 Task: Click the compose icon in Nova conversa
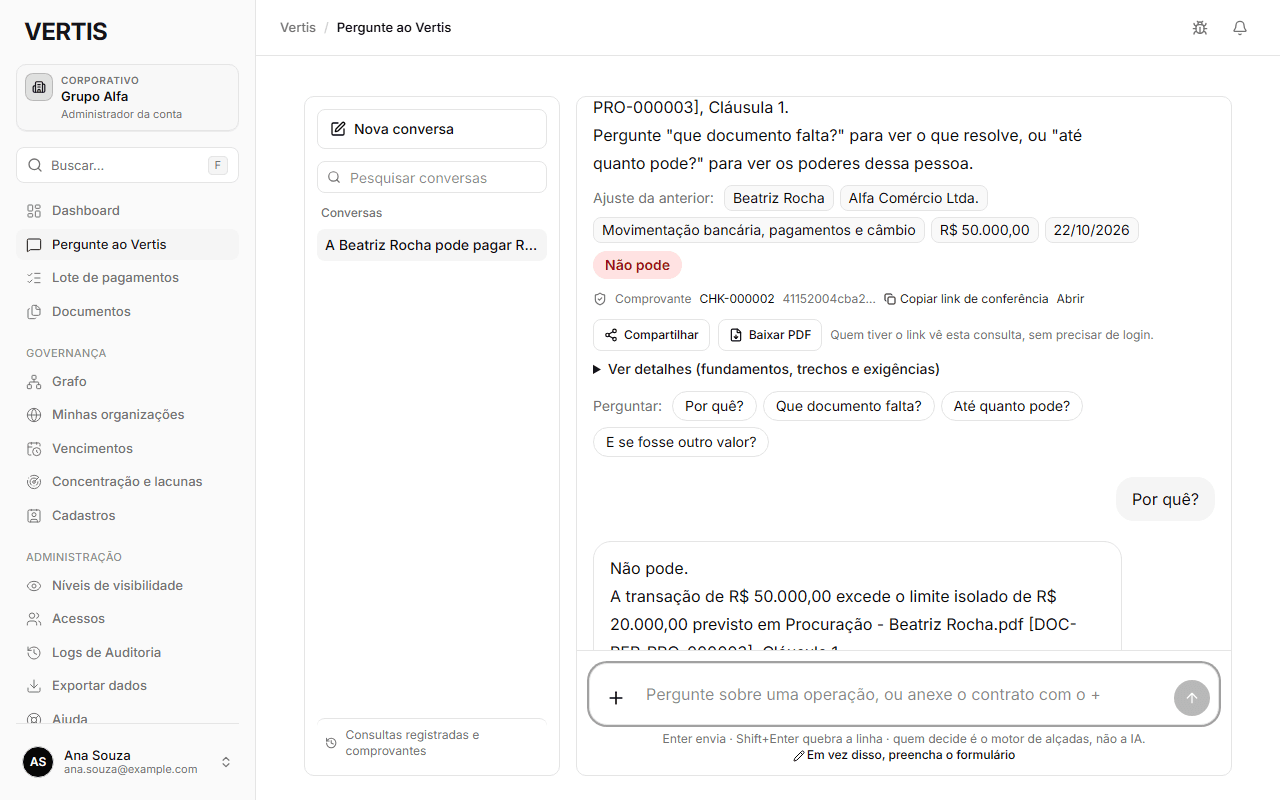[x=338, y=129]
